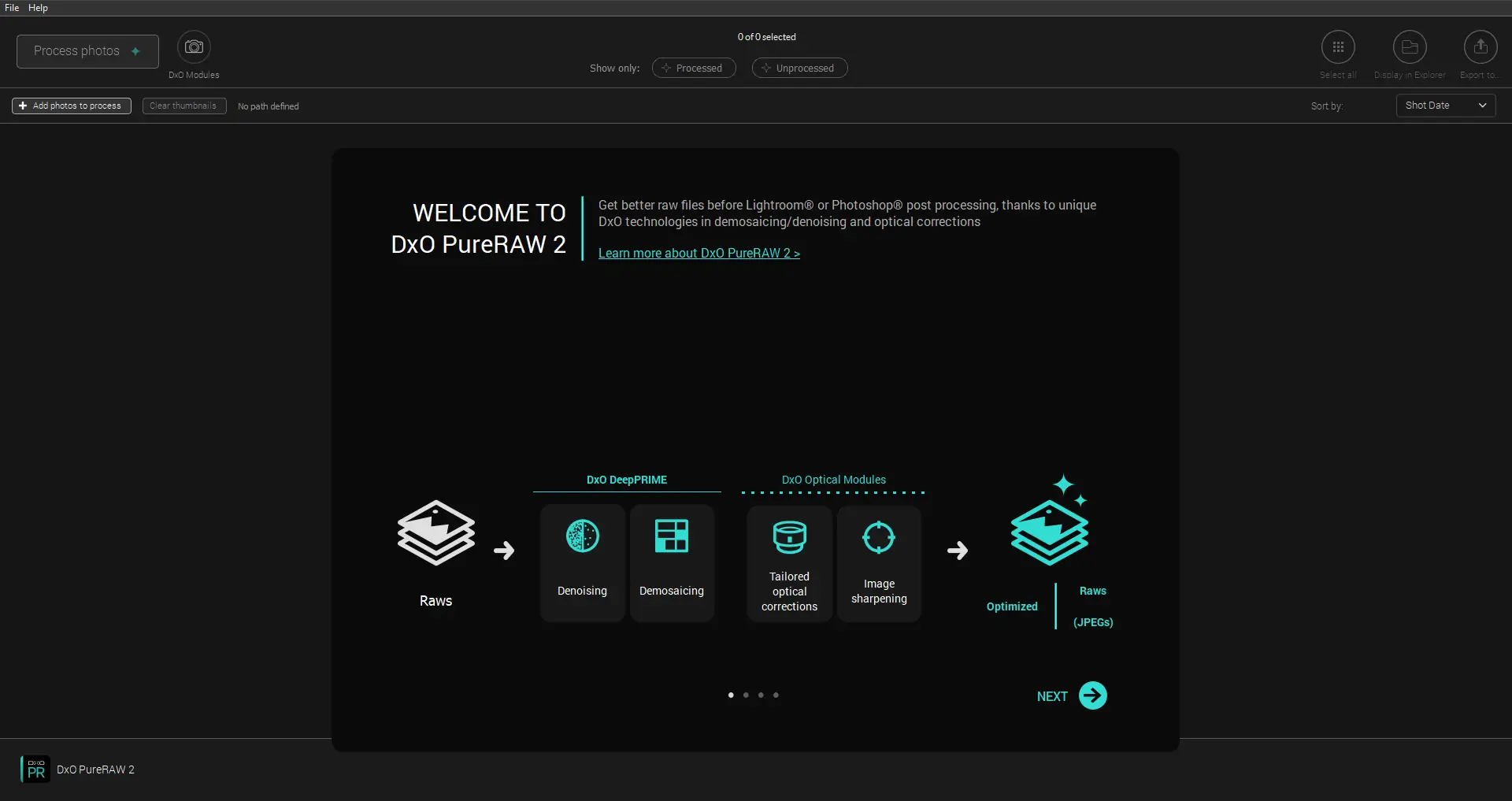
Task: Click the Optimized Raws teal stack icon
Action: coord(1050,521)
